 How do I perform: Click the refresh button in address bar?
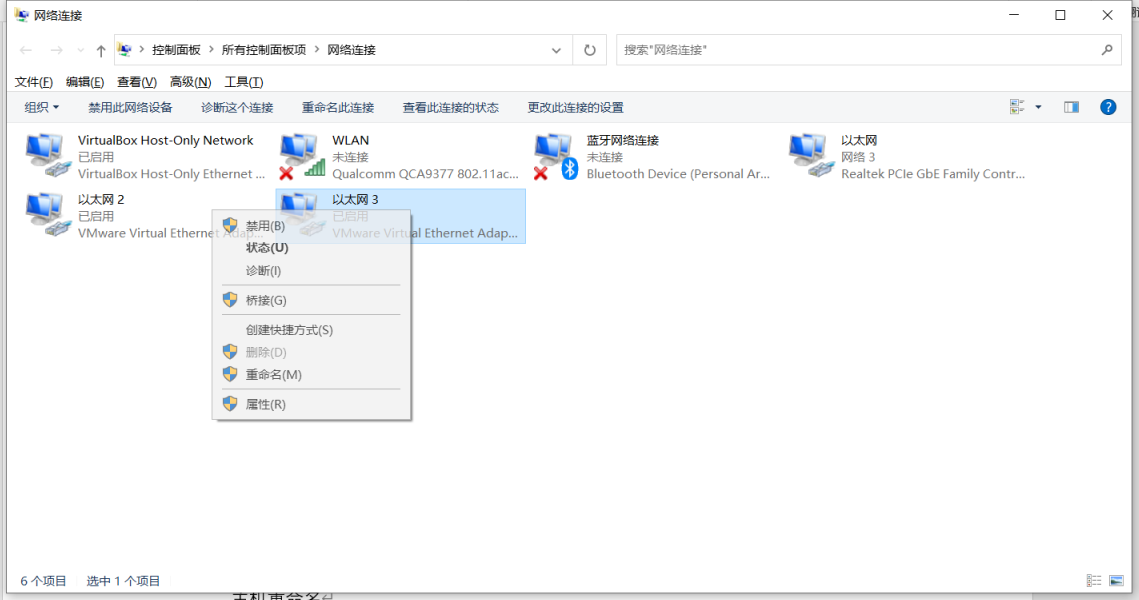coord(590,50)
